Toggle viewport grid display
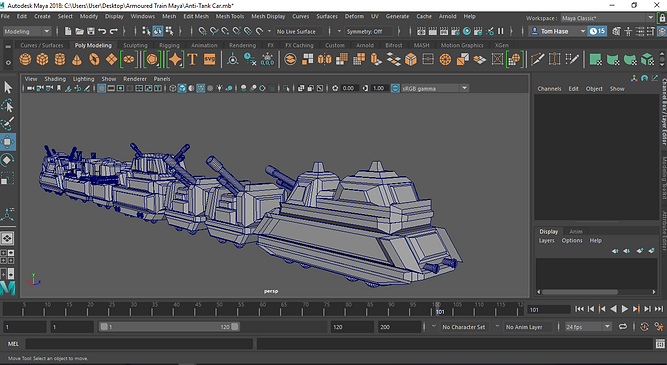The height and width of the screenshot is (365, 667). pyautogui.click(x=101, y=88)
